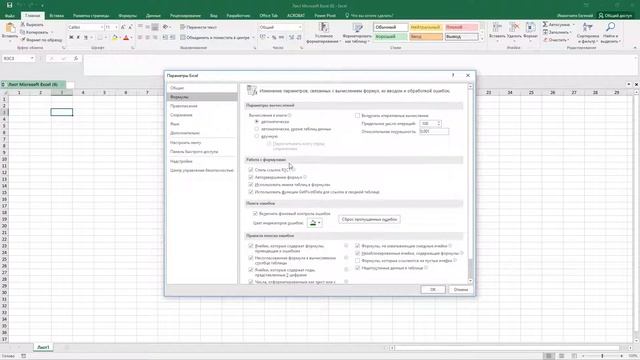The width and height of the screenshot is (640, 360).
Task: Open the Merge and Center dropdown arrow
Action: [x=253, y=37]
